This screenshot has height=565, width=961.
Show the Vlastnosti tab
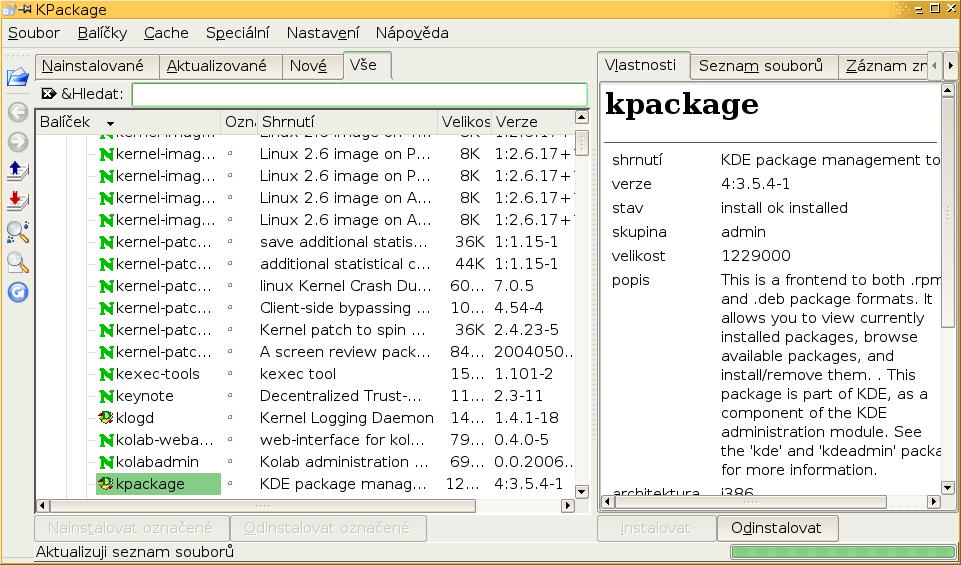coord(644,65)
